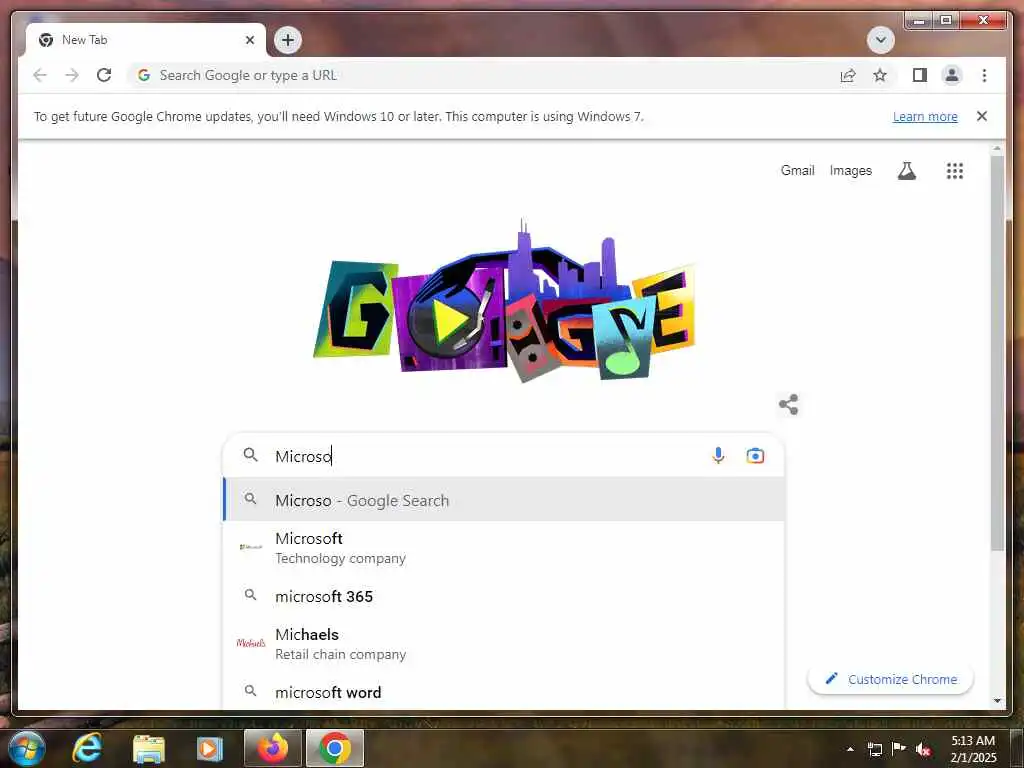
Task: Click the Customize Chrome button
Action: 890,679
